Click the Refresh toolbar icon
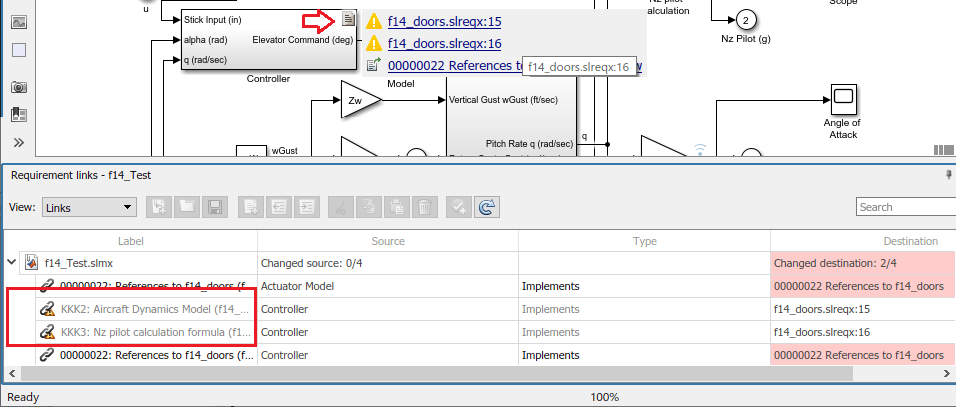956x407 pixels. [487, 207]
